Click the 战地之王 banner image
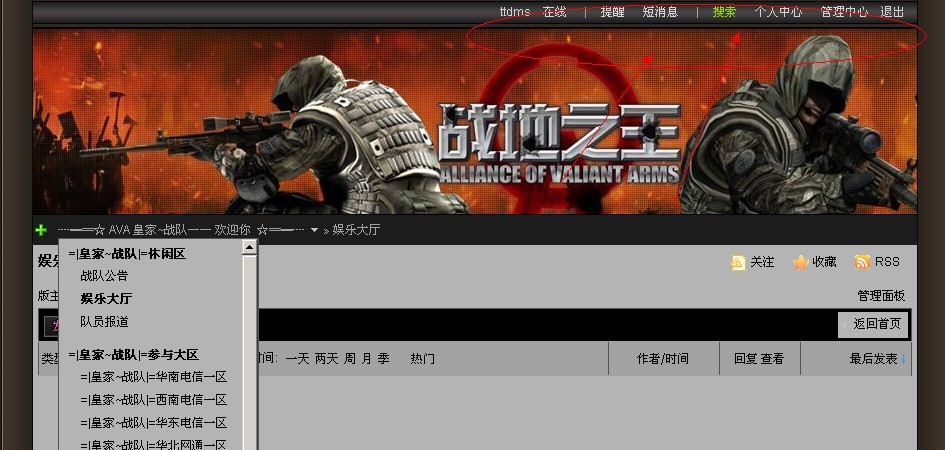 (x=475, y=121)
